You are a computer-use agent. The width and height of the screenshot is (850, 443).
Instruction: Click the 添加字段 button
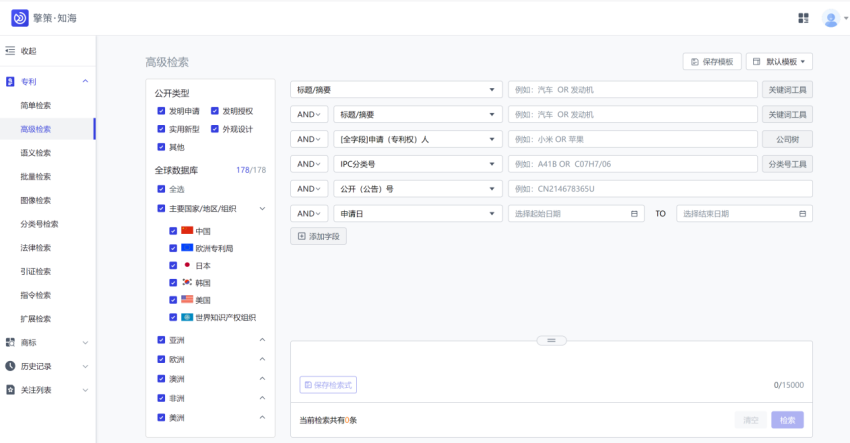(318, 237)
